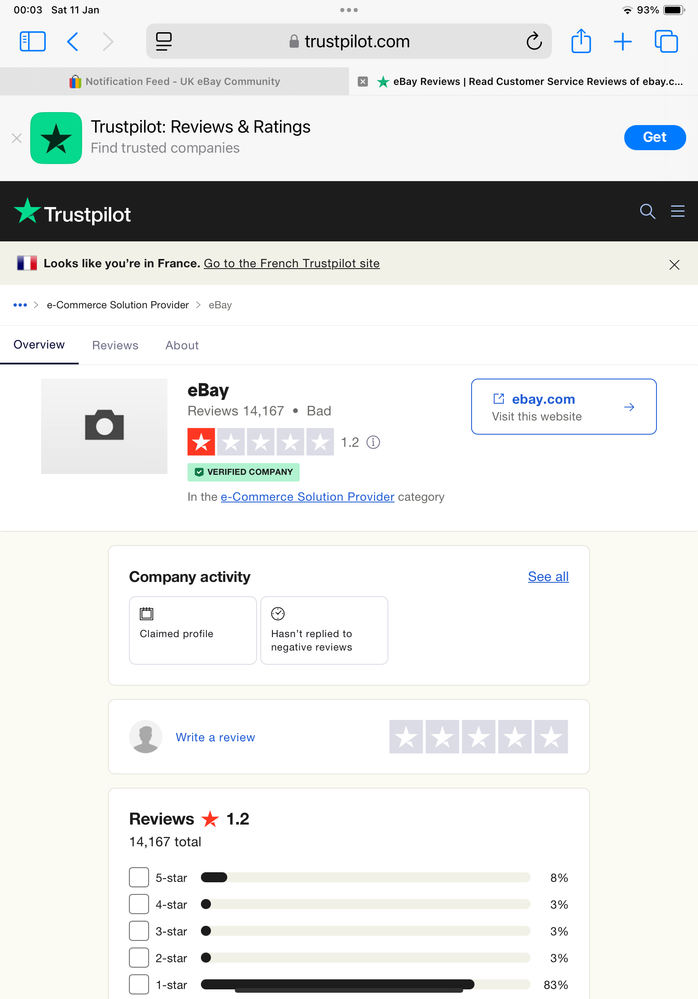The width and height of the screenshot is (698, 999).
Task: Open Trustpilot search
Action: click(647, 212)
